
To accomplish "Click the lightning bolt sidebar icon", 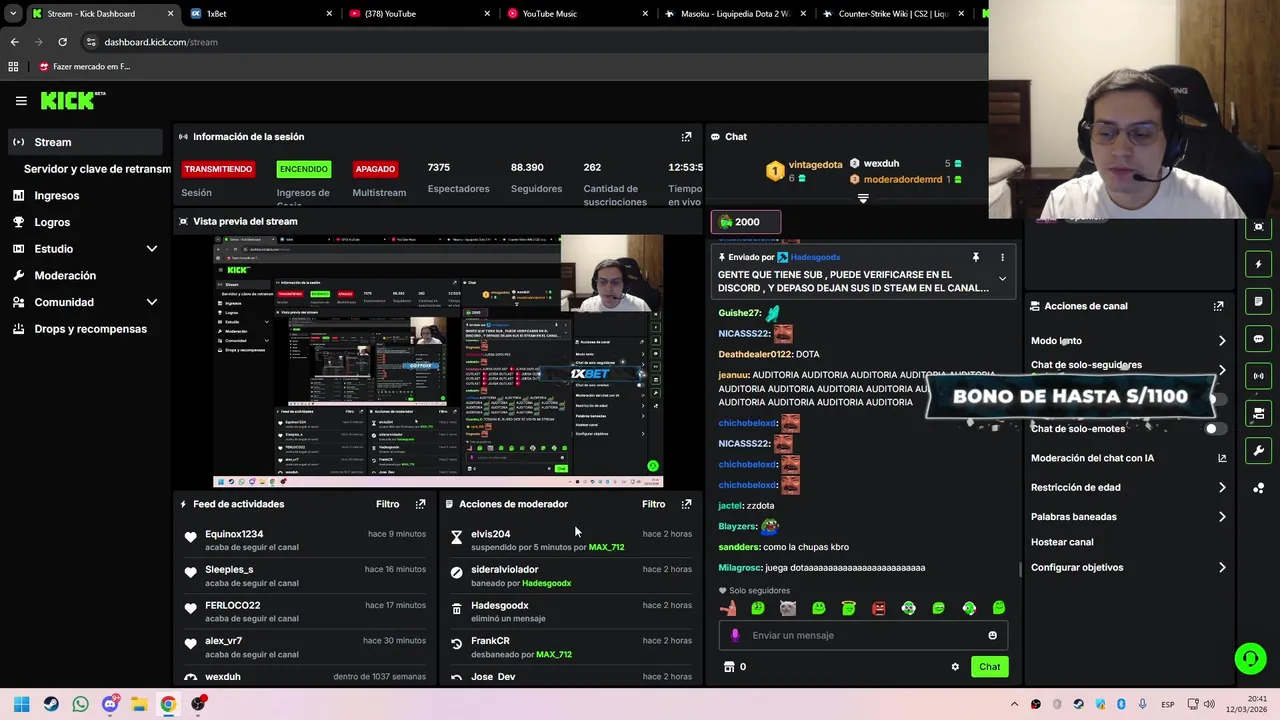I will 1258,264.
